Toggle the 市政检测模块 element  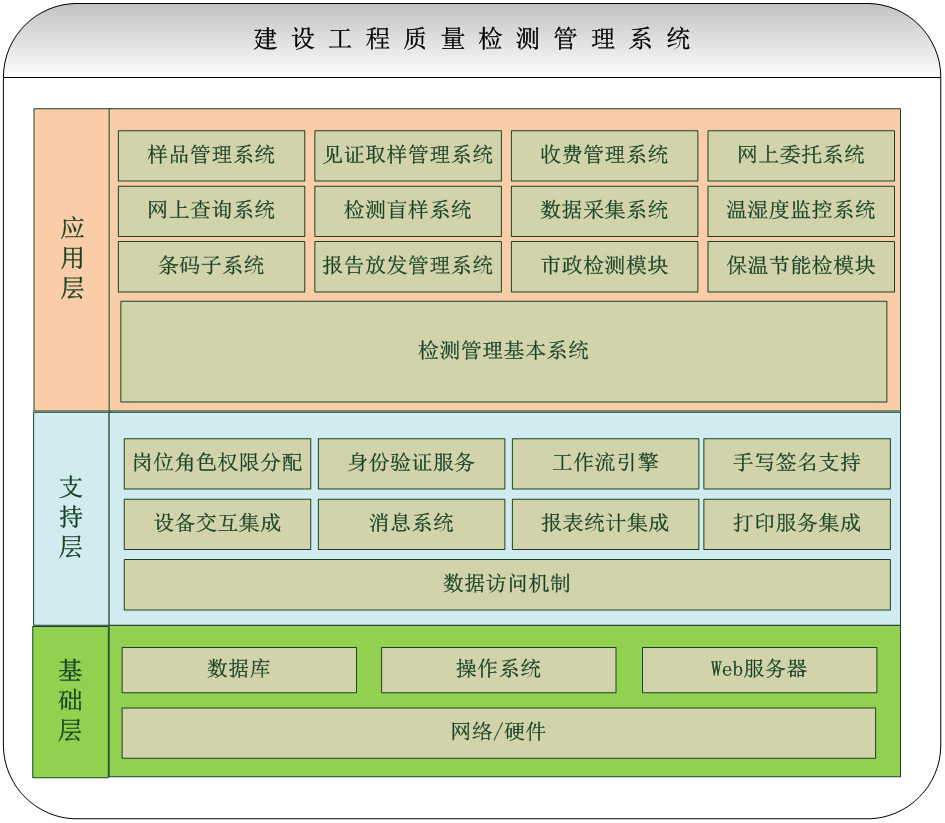(605, 267)
